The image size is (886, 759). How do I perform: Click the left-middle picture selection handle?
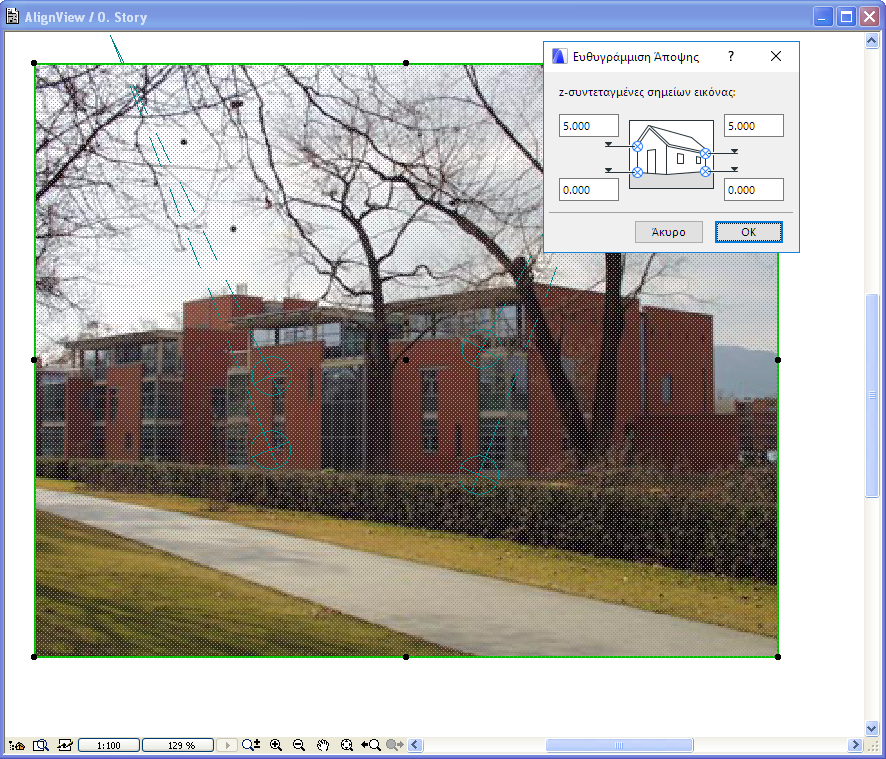point(34,360)
